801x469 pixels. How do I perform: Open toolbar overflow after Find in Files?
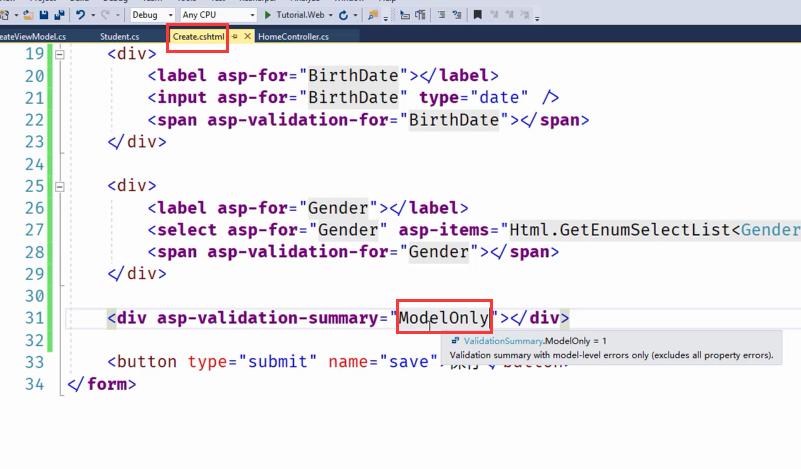(x=386, y=18)
